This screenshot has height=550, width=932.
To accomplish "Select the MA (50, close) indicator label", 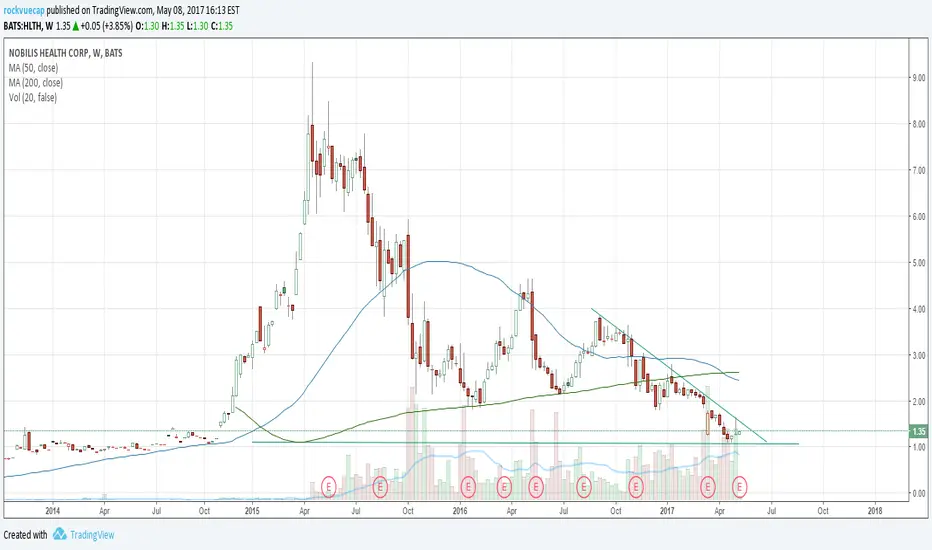I will tap(33, 68).
